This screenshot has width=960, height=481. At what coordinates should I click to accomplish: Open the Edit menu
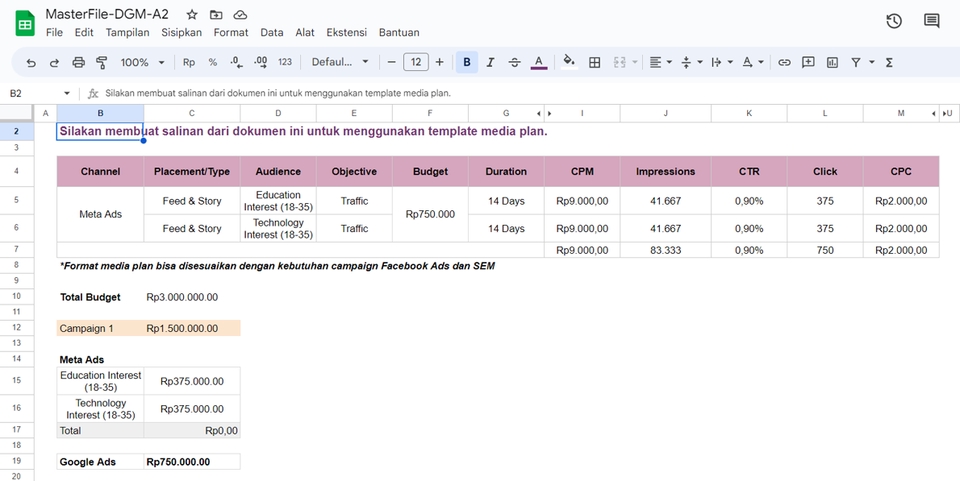[84, 33]
